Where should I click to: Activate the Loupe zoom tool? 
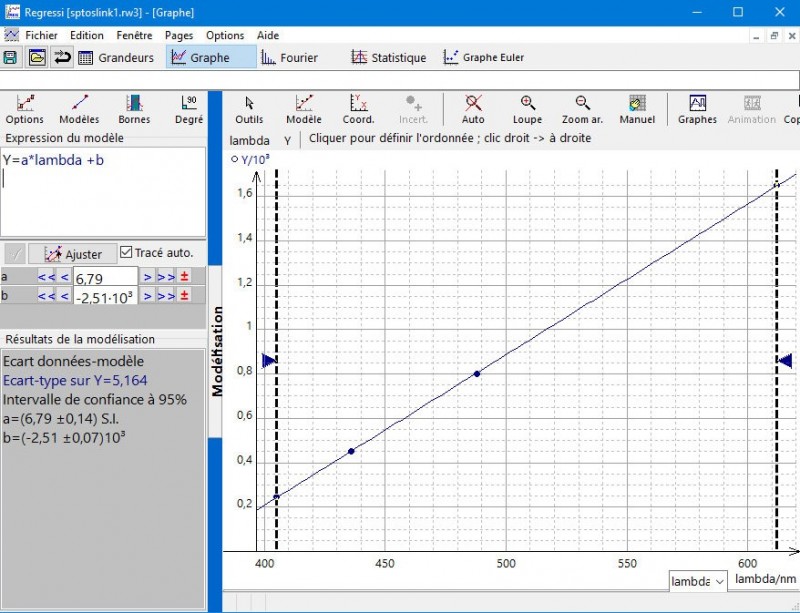[527, 109]
